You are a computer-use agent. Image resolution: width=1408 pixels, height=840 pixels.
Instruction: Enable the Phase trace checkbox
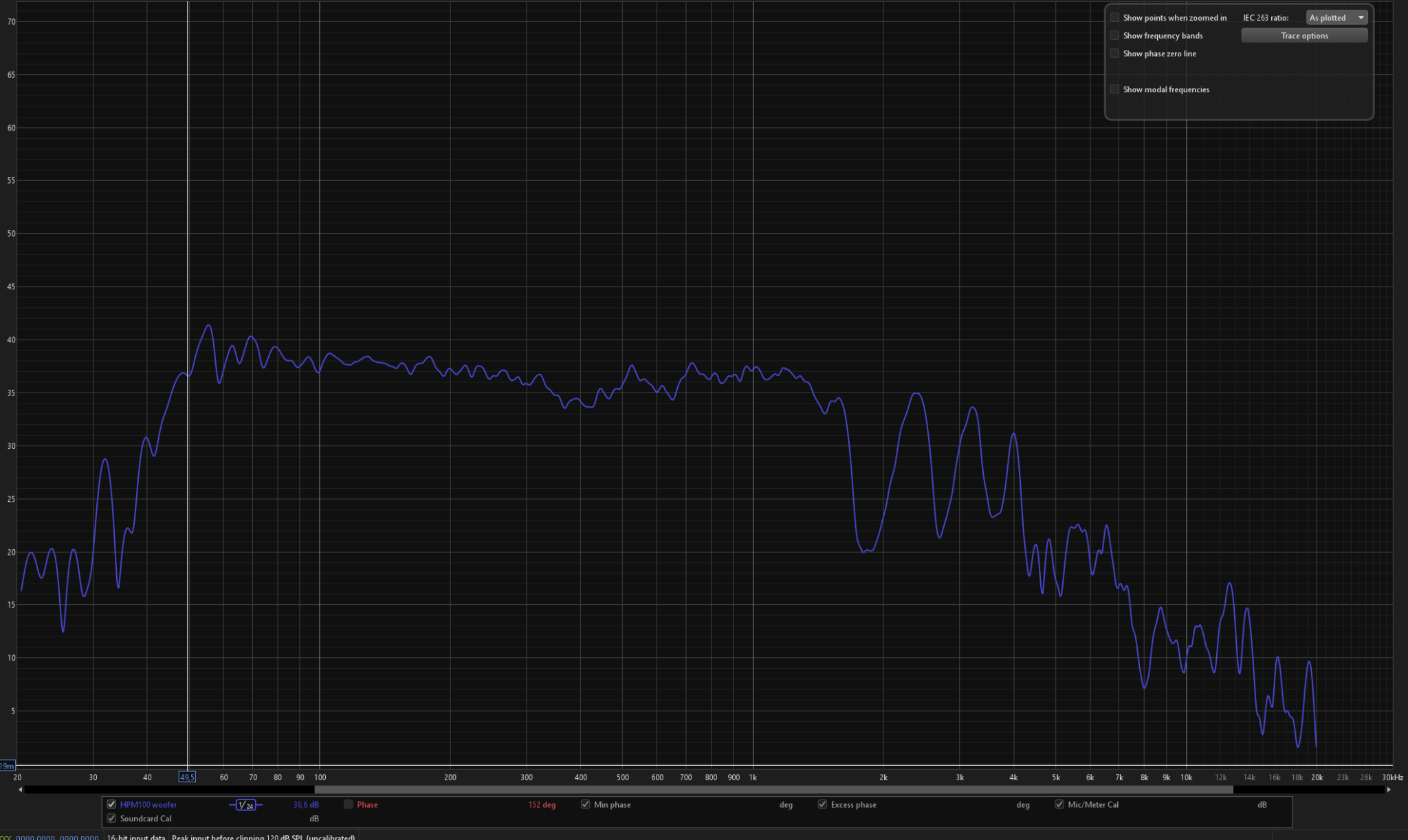point(349,804)
